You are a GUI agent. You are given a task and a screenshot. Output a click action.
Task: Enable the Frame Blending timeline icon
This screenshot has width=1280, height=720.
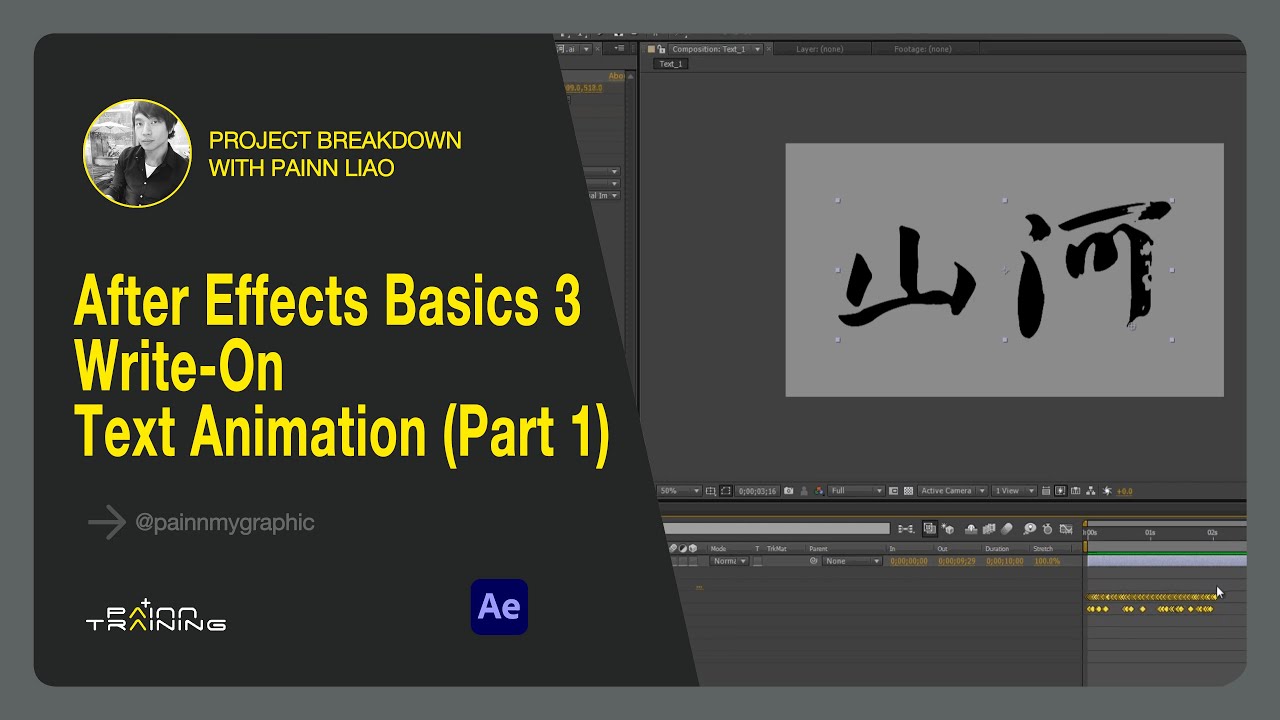[x=988, y=528]
